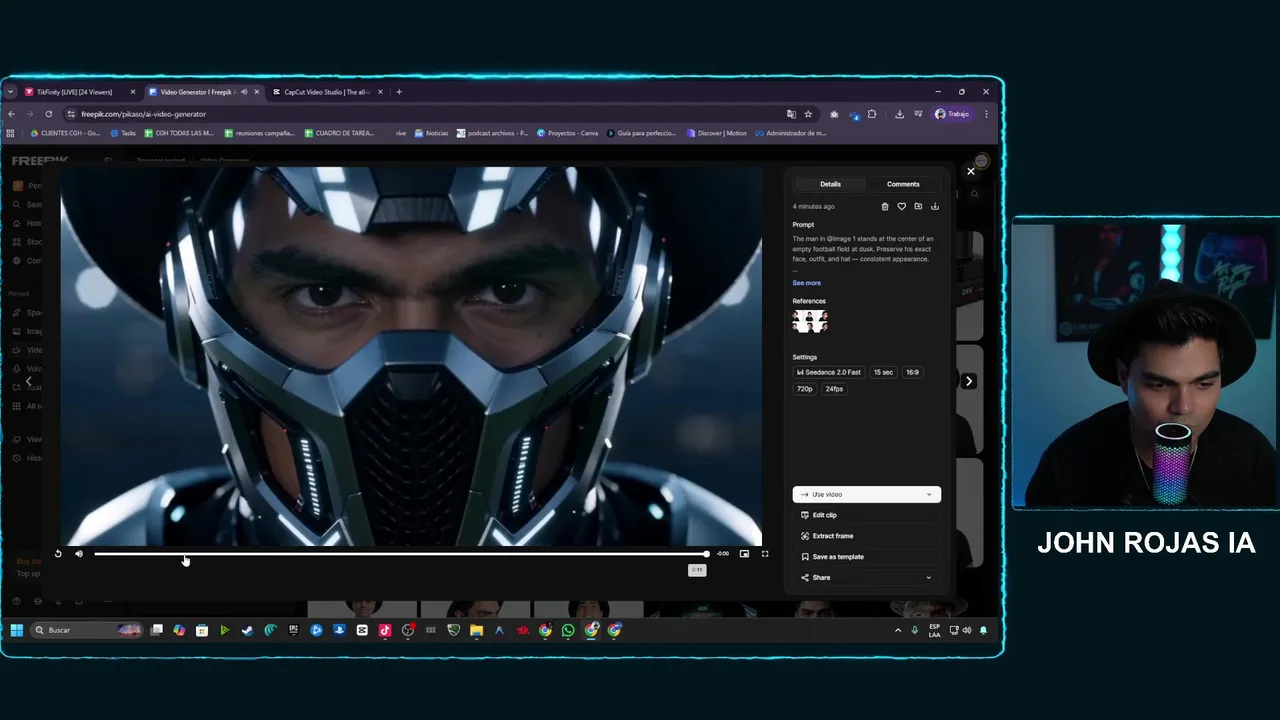Open browser extensions puzzle icon
The width and height of the screenshot is (1280, 720).
872,114
